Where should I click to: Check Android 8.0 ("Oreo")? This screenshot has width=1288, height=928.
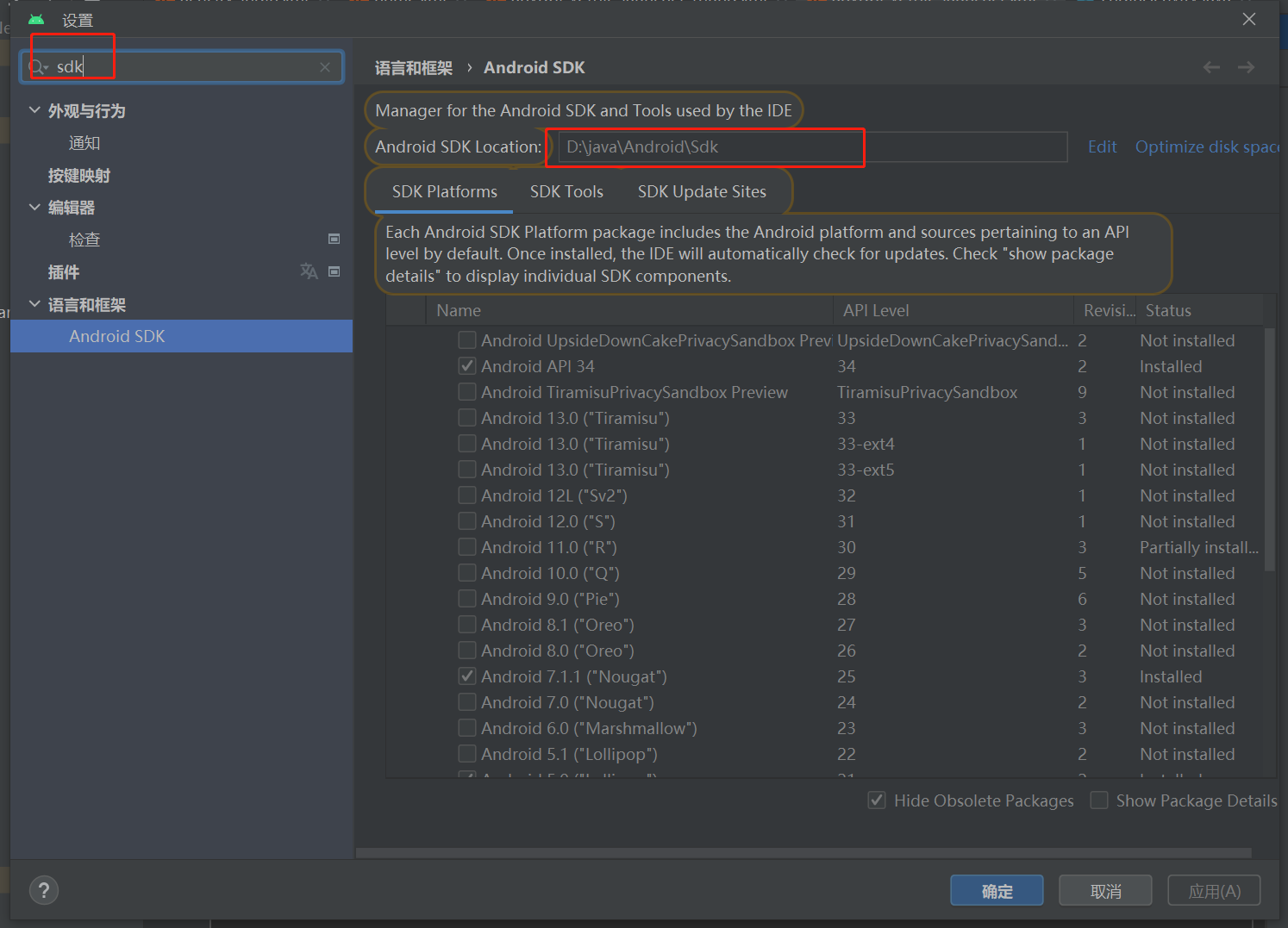[x=467, y=651]
